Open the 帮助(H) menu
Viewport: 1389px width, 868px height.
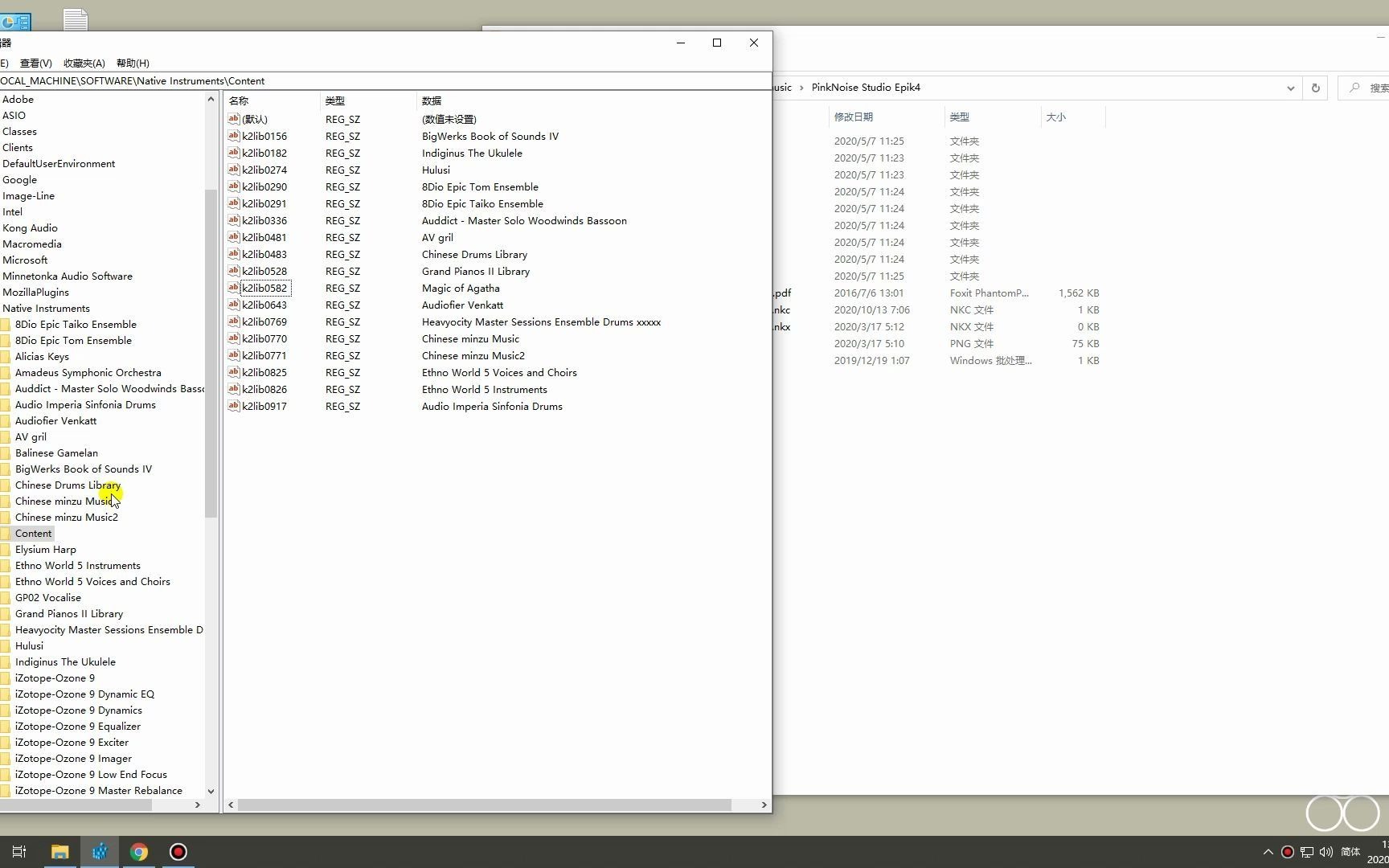(x=133, y=63)
